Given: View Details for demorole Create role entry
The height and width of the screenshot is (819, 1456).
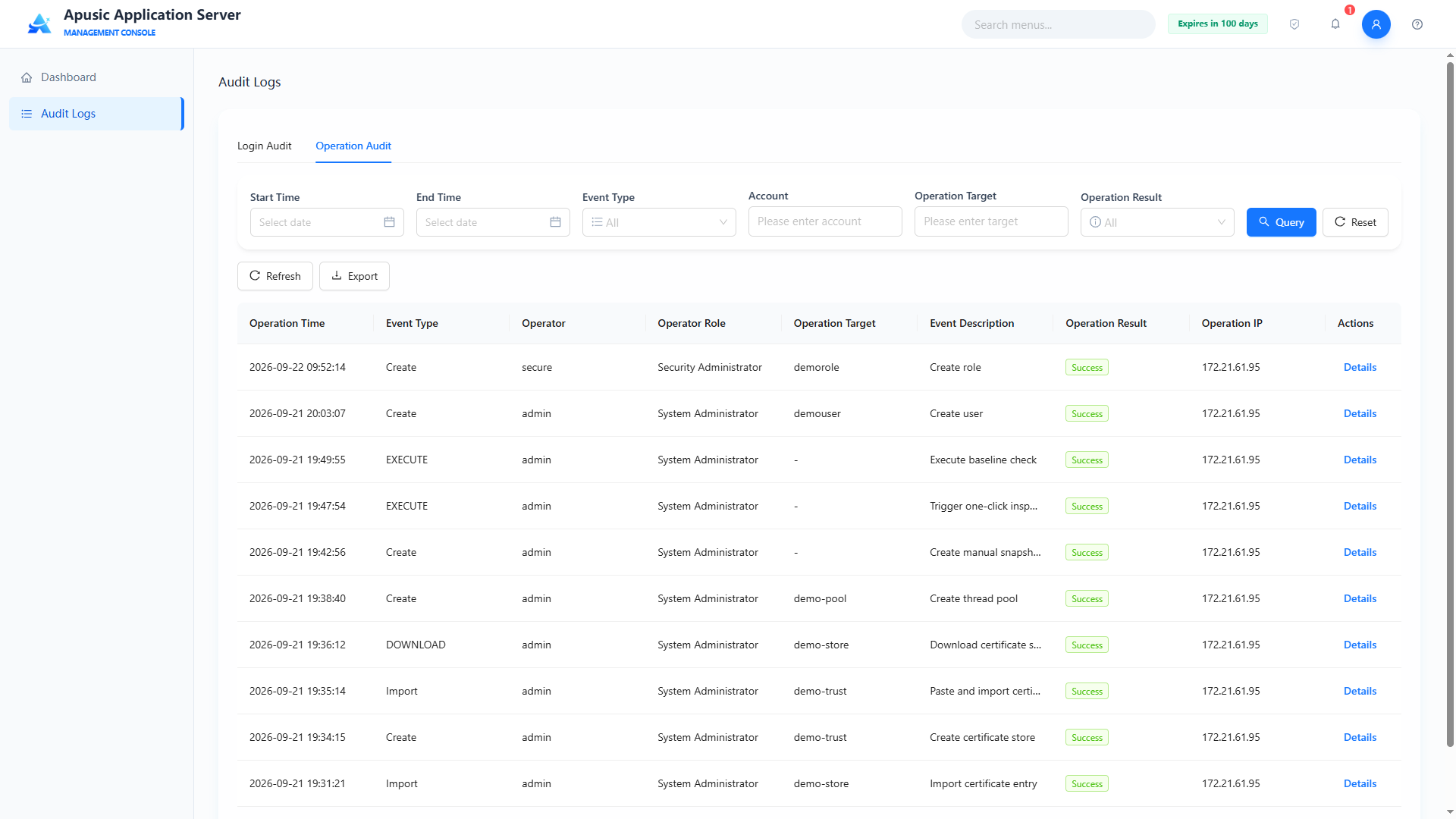Looking at the screenshot, I should pos(1360,367).
